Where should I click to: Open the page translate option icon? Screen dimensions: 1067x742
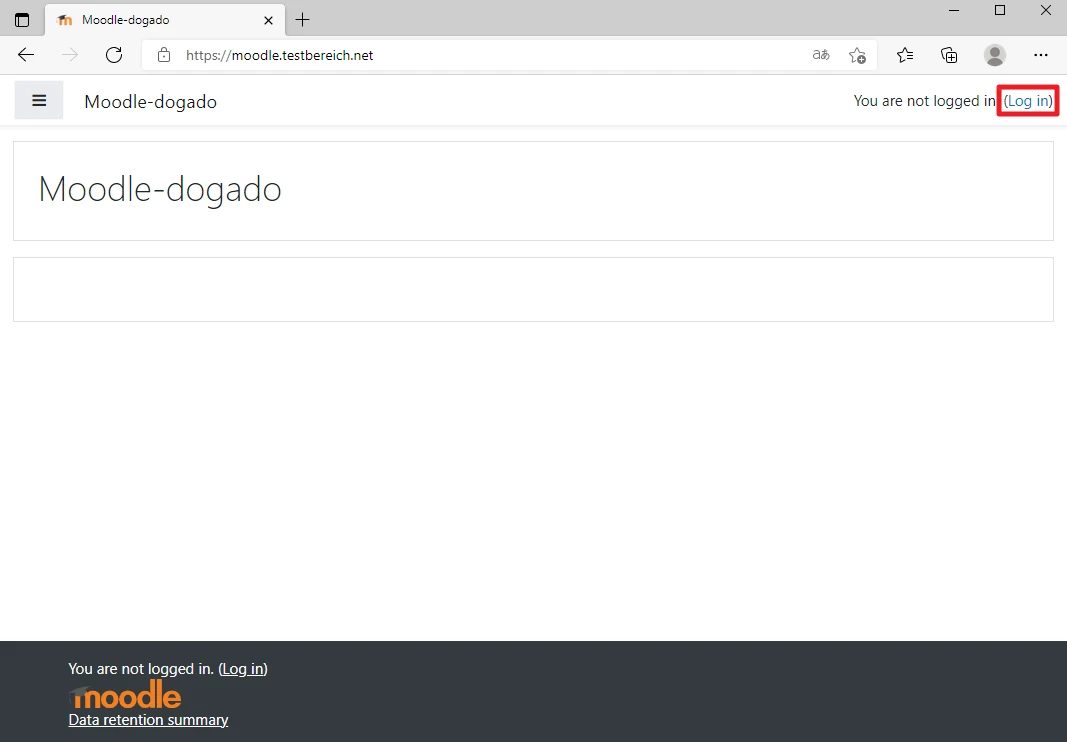point(821,55)
